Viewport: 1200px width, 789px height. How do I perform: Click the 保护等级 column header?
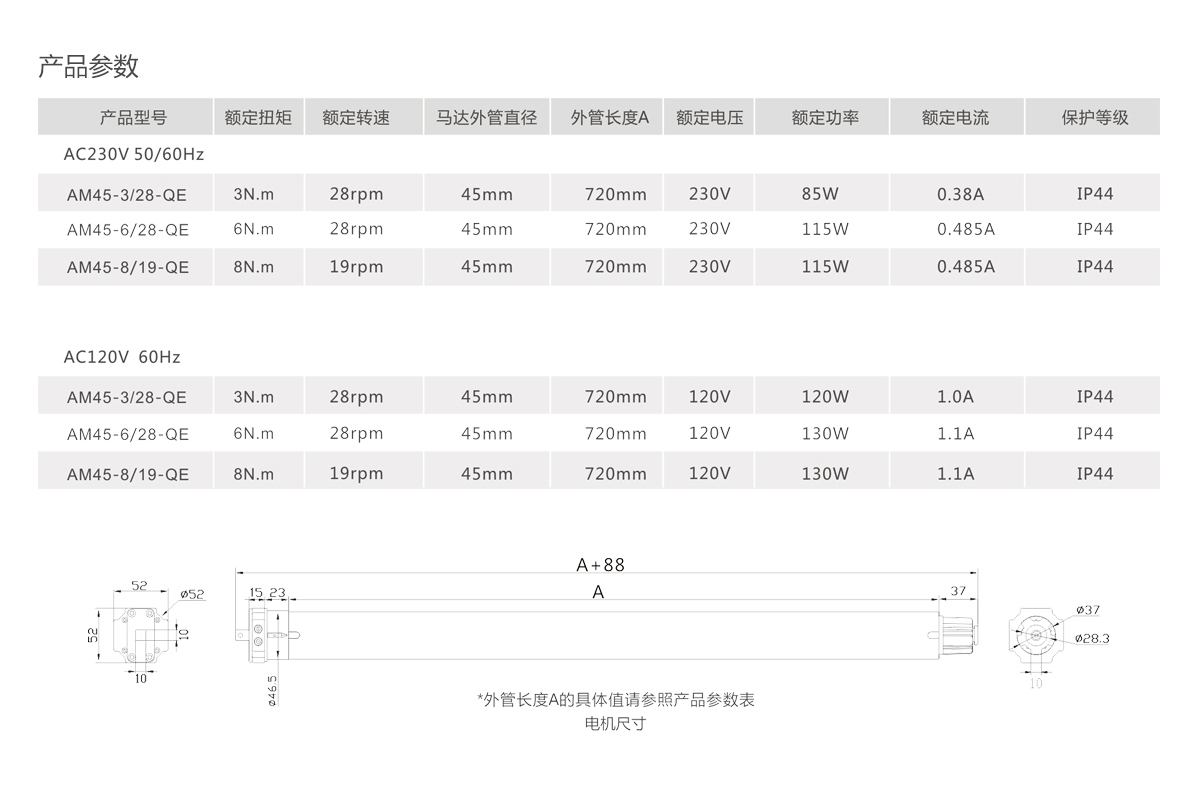point(1095,117)
